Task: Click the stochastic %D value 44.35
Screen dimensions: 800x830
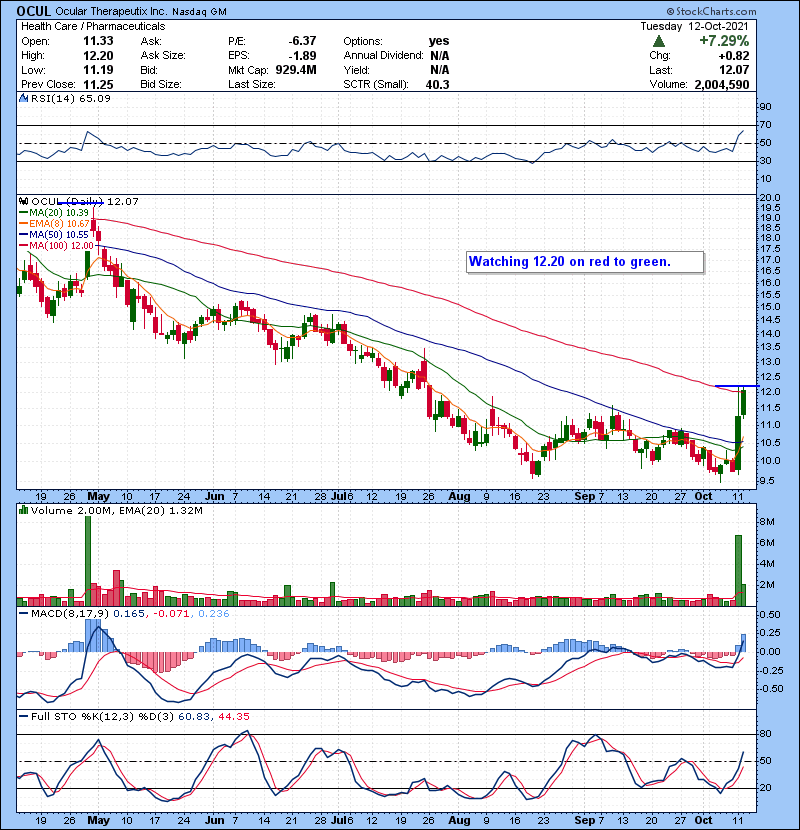Action: pos(233,716)
